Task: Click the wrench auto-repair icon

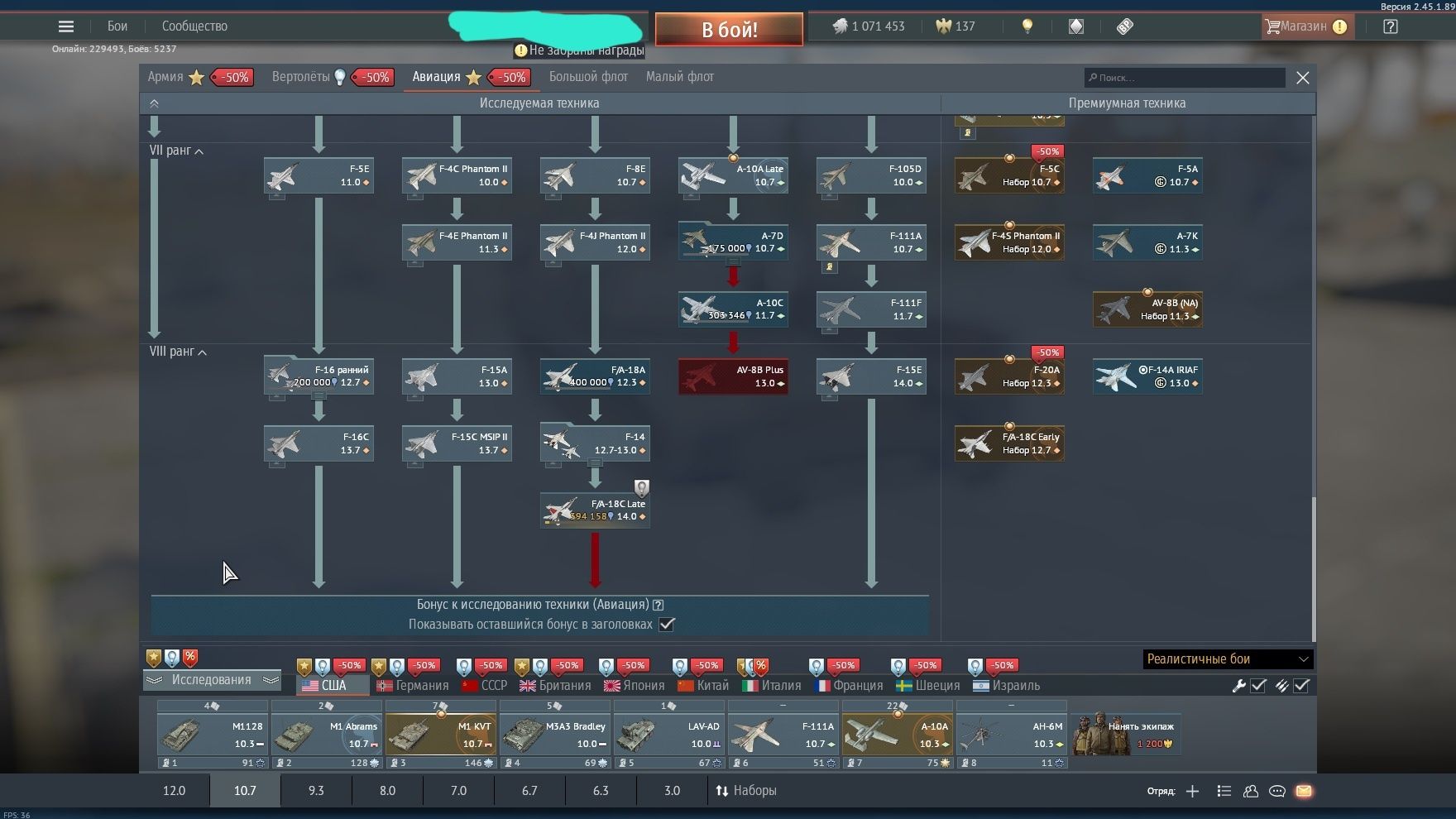Action: (1238, 686)
